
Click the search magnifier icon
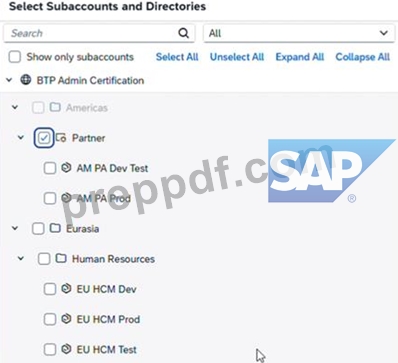point(183,33)
